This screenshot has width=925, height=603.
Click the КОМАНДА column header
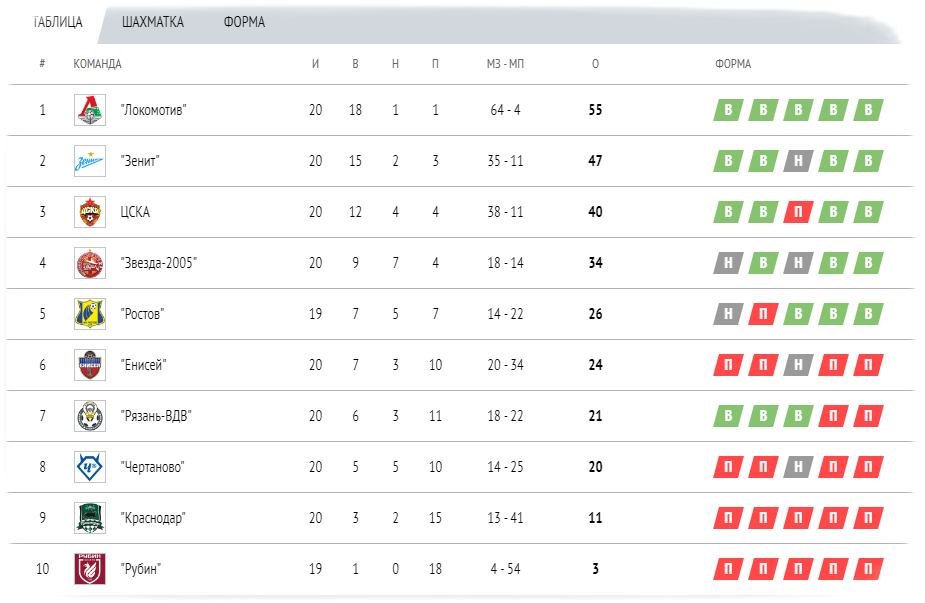(x=97, y=64)
